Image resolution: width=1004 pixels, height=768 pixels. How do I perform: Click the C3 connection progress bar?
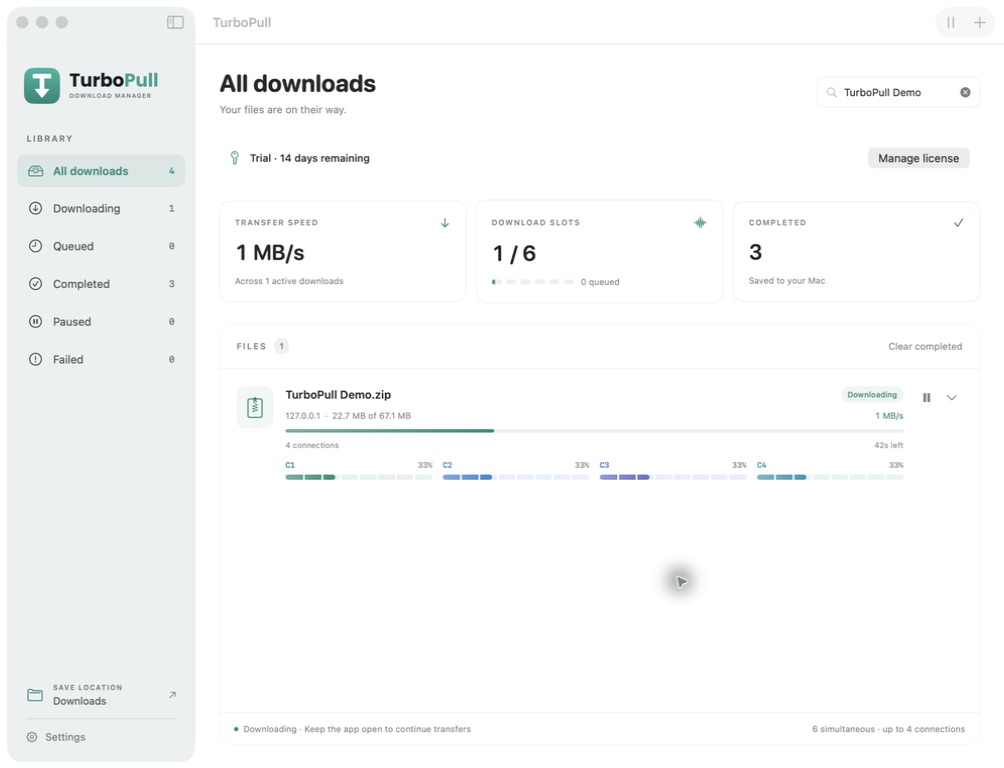(x=673, y=477)
